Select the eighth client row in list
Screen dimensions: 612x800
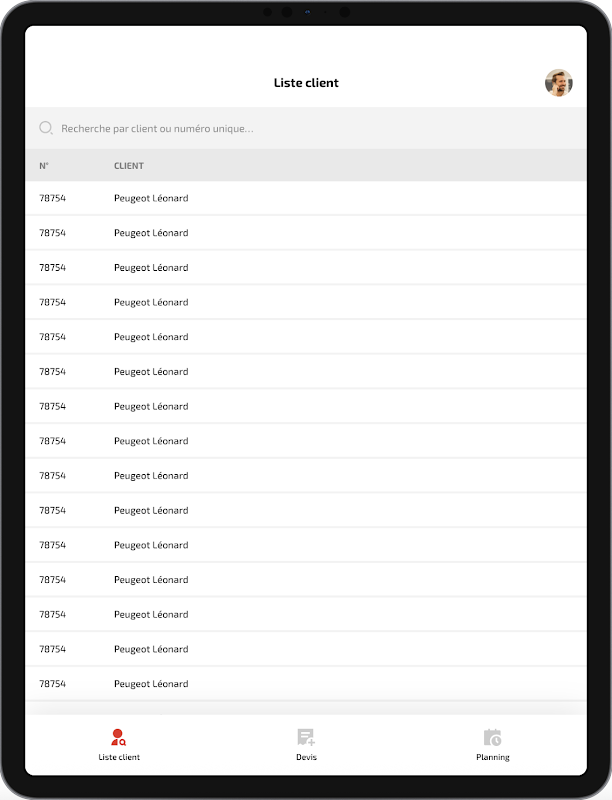tap(306, 441)
